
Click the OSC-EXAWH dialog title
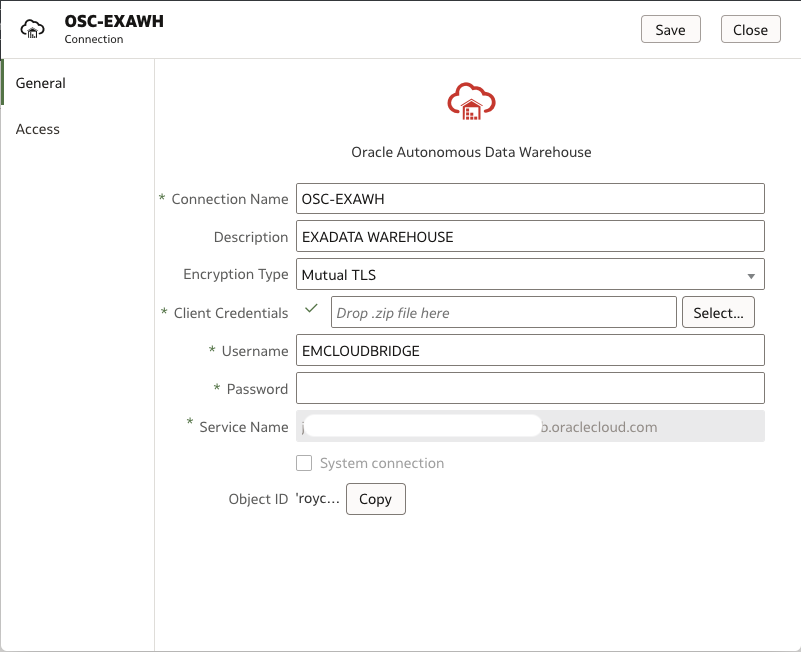click(x=114, y=21)
